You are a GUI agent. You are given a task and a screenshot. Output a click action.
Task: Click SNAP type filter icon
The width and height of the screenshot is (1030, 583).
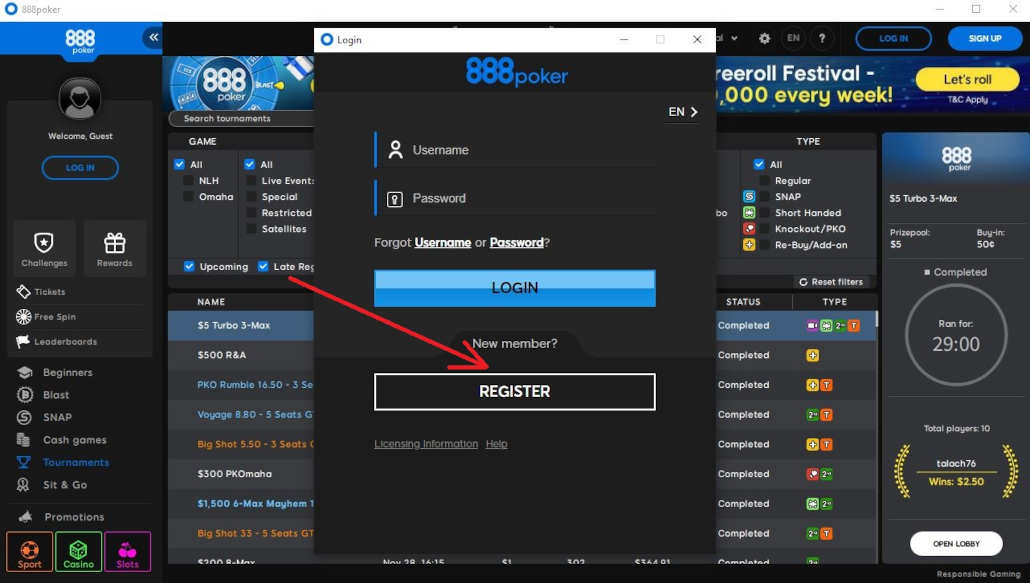(x=749, y=196)
